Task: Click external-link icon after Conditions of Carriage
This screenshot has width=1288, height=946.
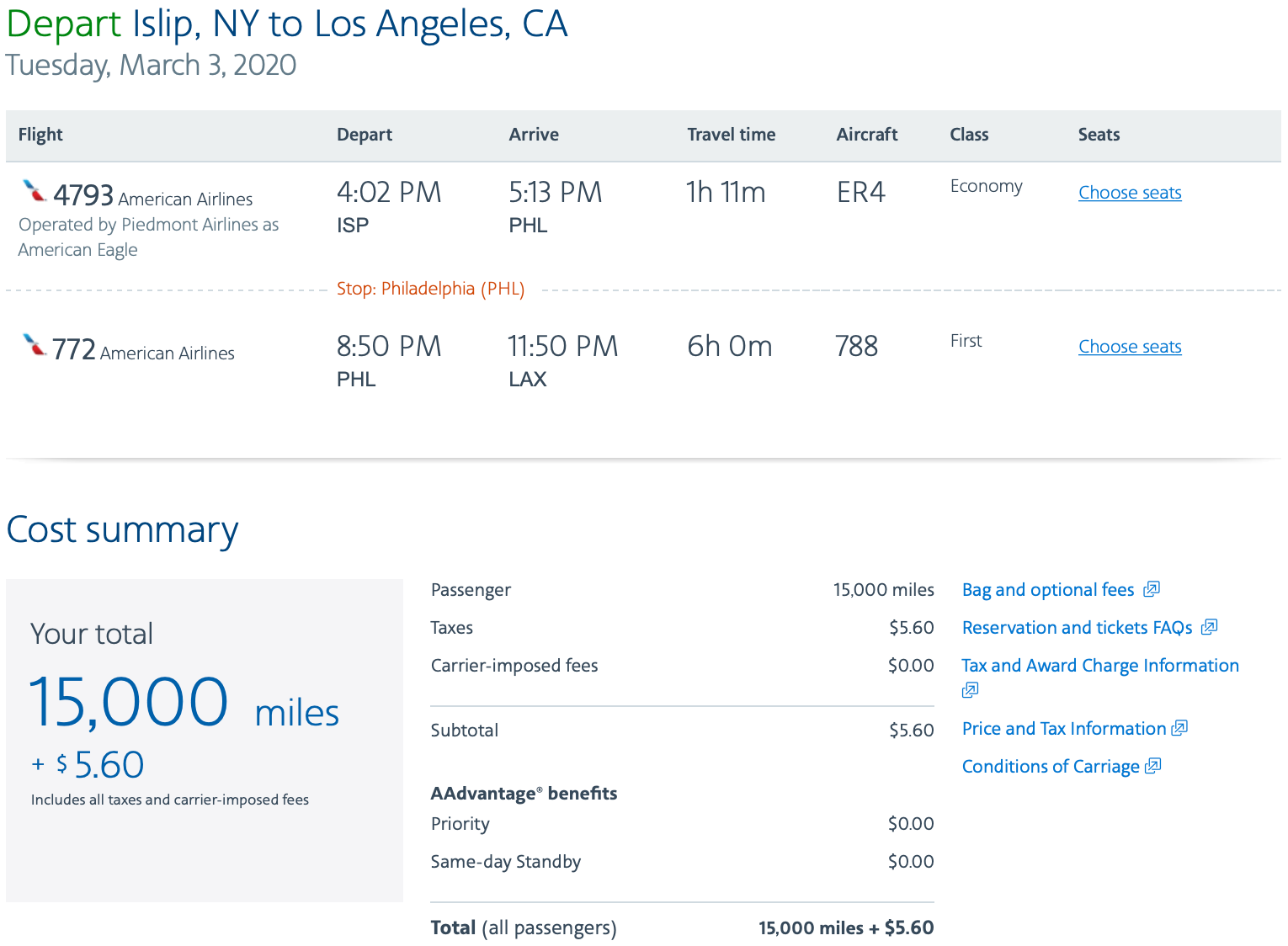Action: click(1153, 766)
